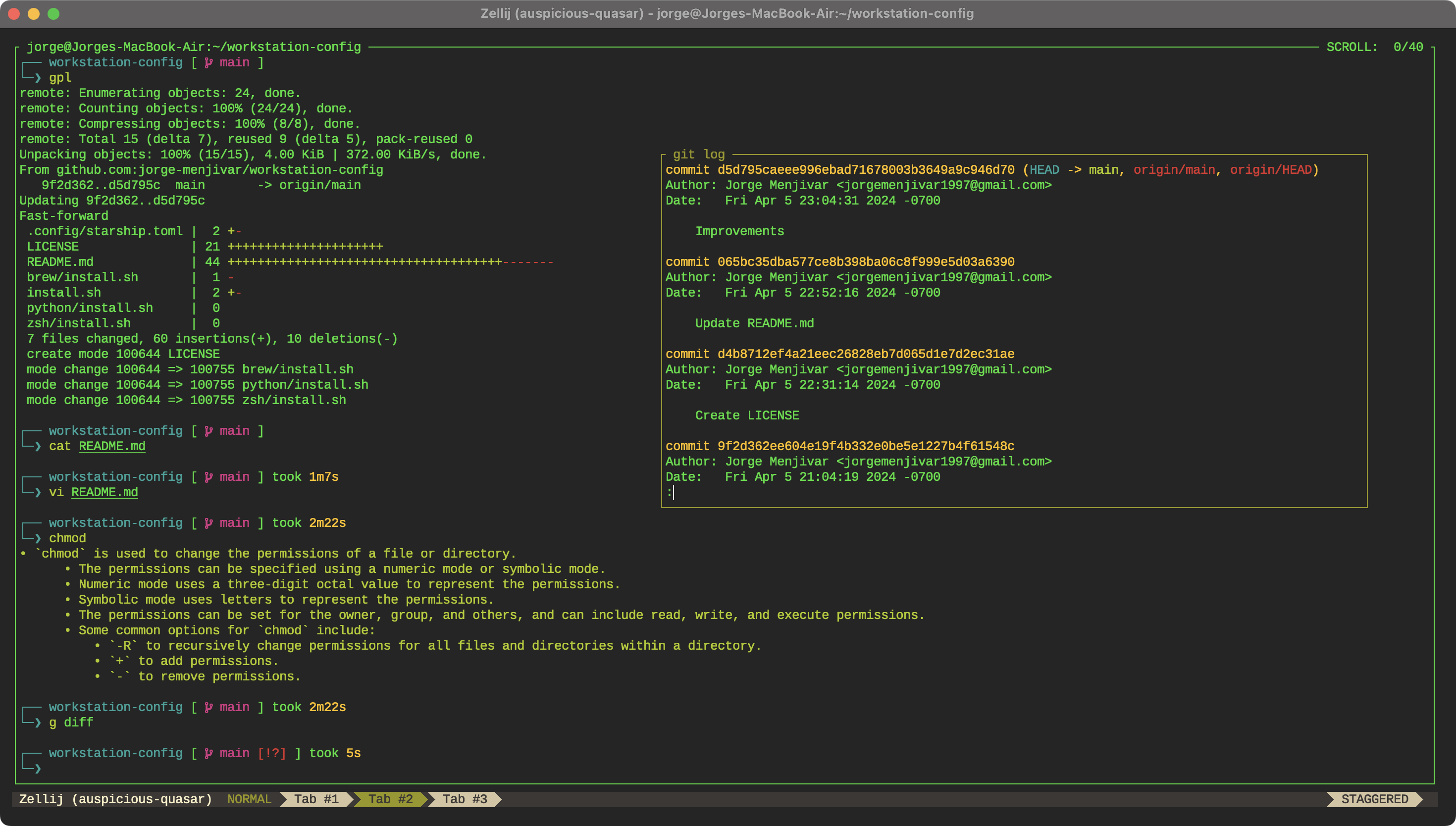The image size is (1456, 826).
Task: Click the SCROLL 0/40 indicator
Action: coord(1374,47)
